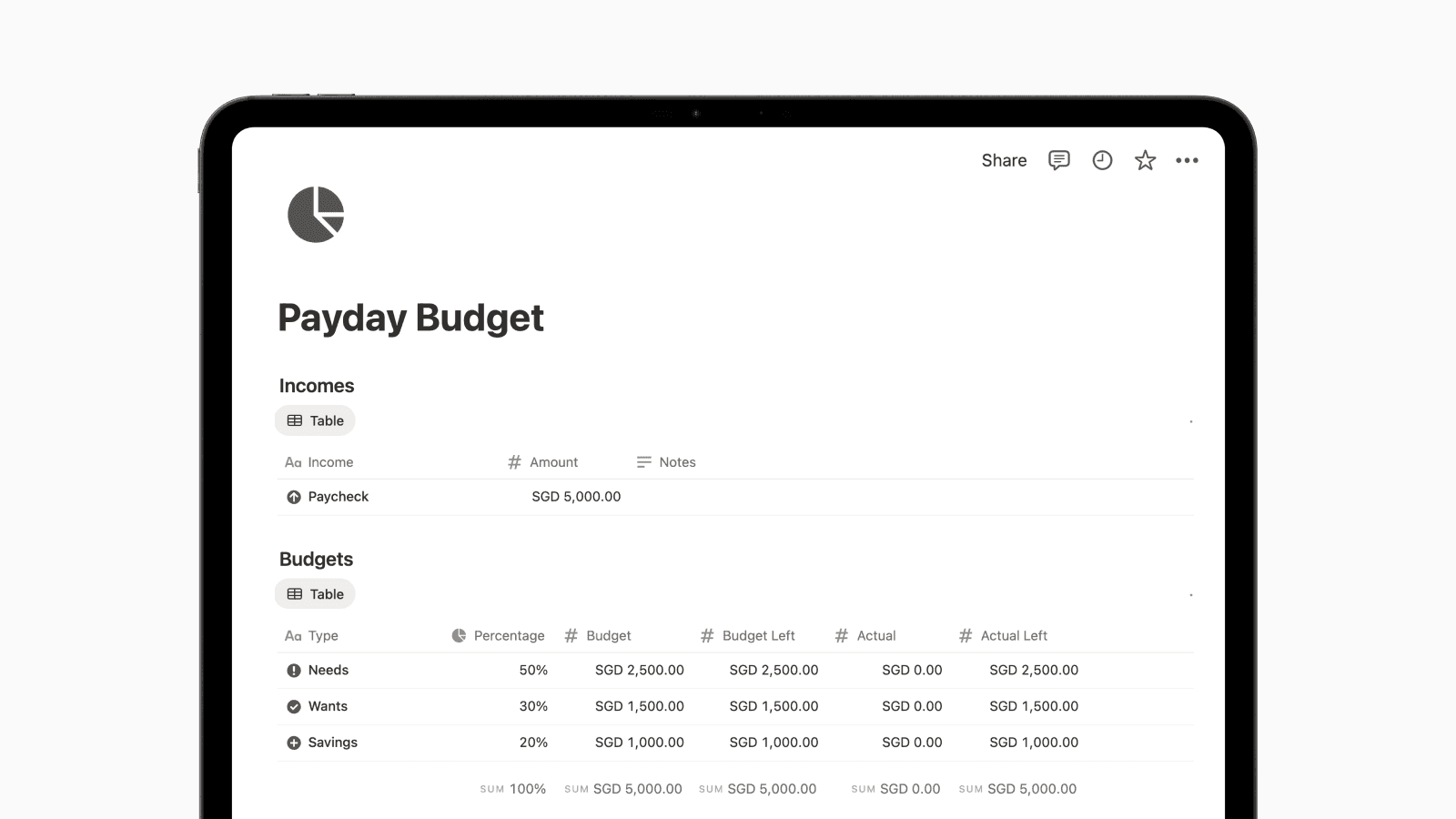Click the Incomes heading
Image resolution: width=1456 pixels, height=819 pixels.
(317, 386)
